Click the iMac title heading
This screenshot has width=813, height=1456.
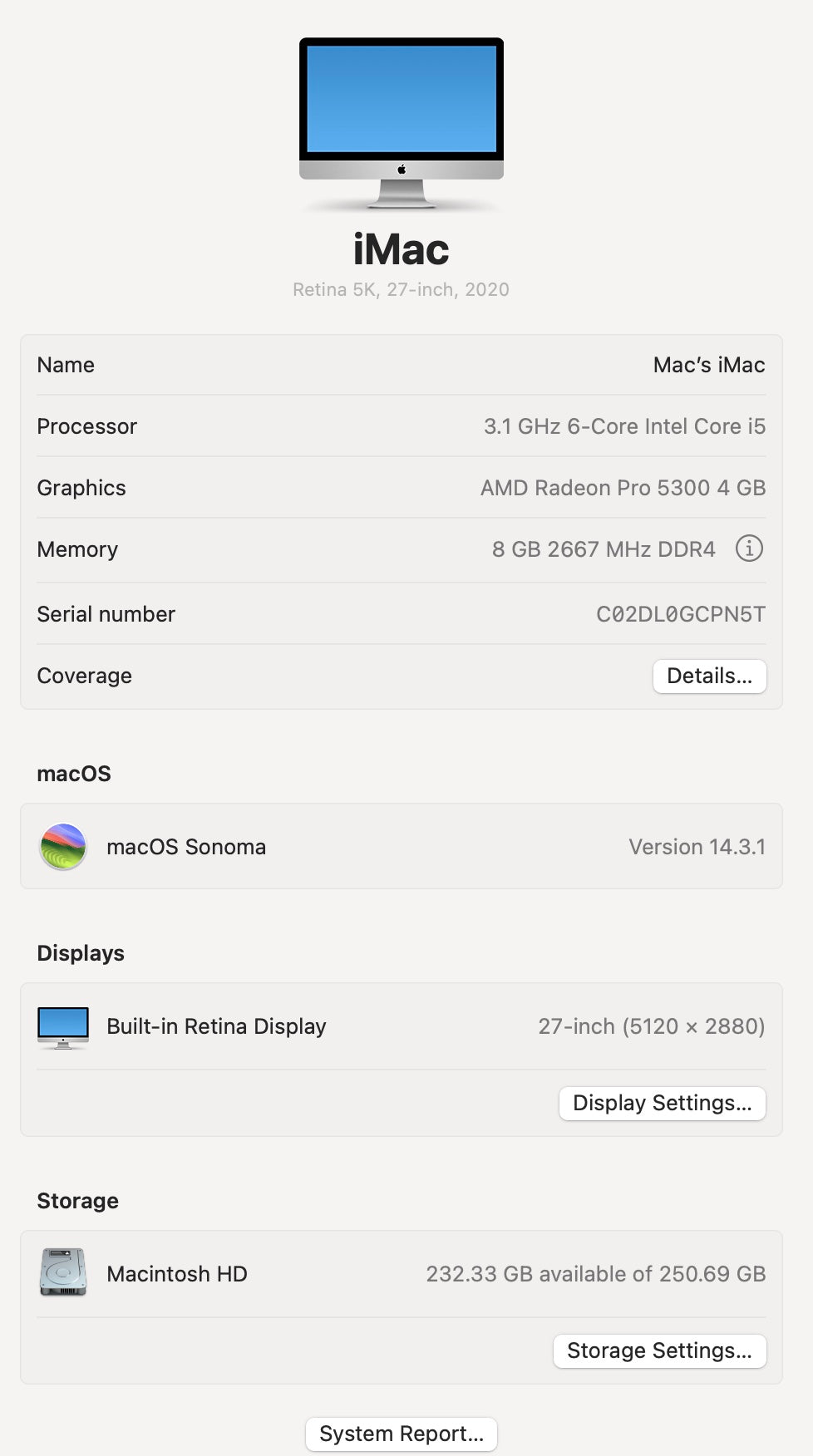click(x=402, y=249)
